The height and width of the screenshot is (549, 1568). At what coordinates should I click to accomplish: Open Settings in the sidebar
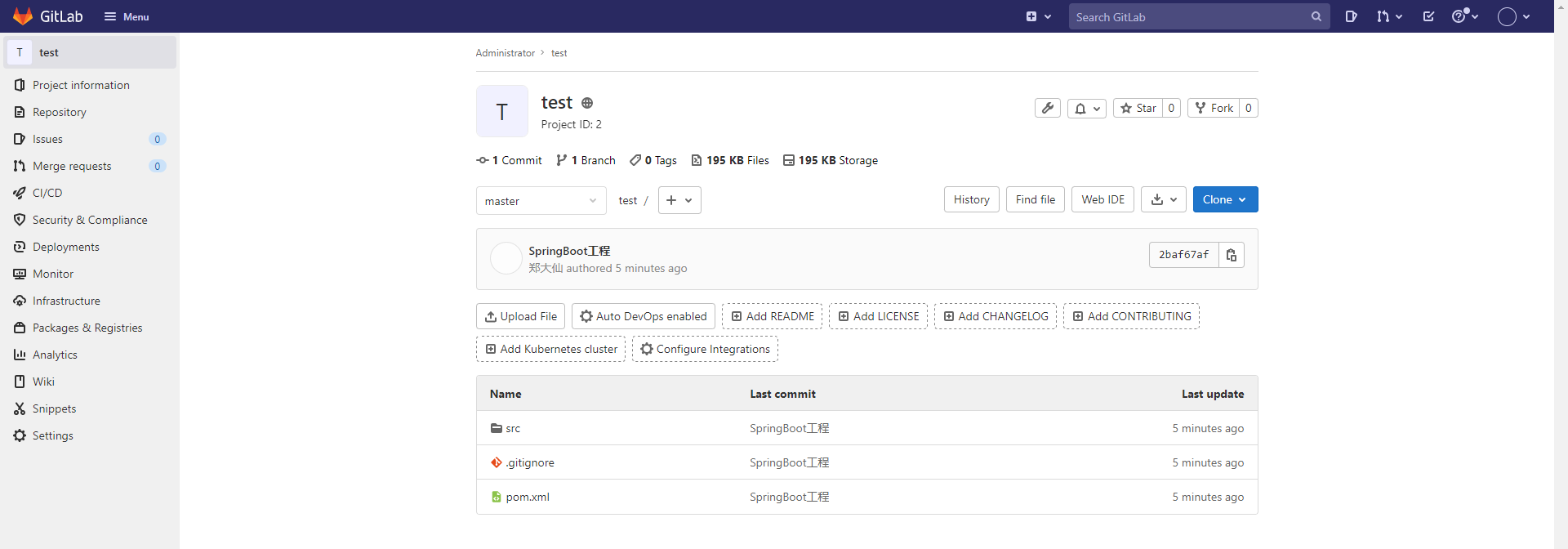tap(53, 435)
